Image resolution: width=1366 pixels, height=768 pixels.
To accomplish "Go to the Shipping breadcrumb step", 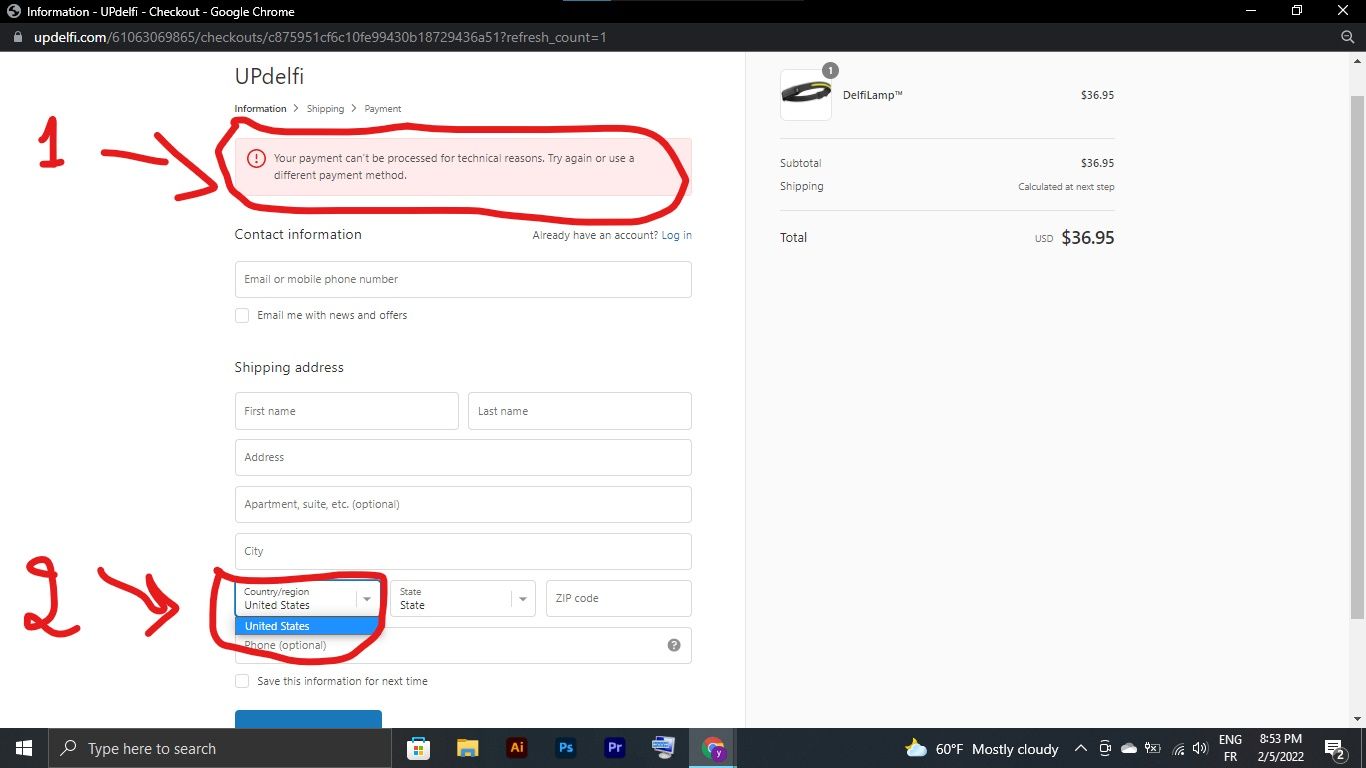I will coord(325,108).
